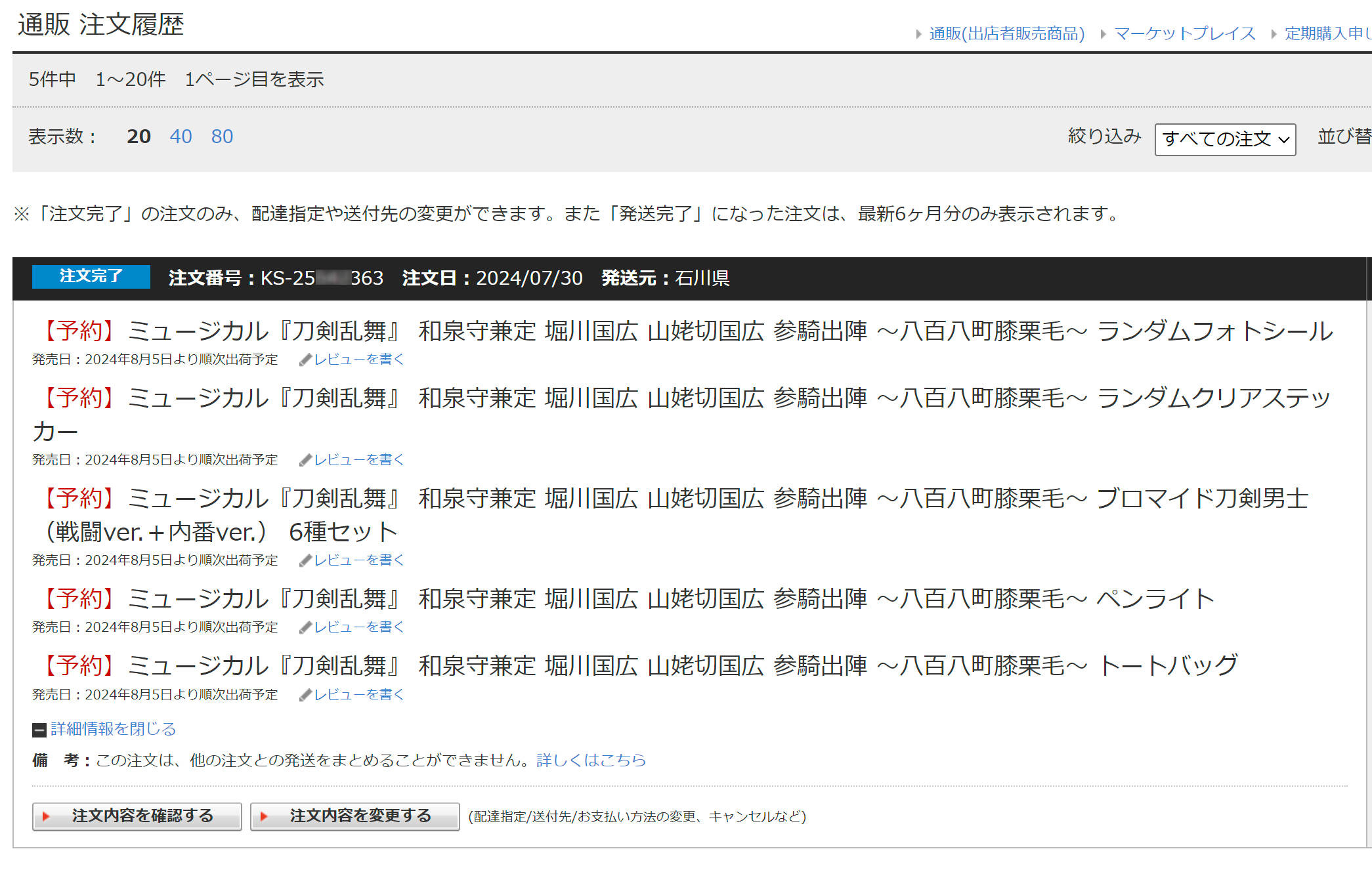Write review for ペンライト item
The height and width of the screenshot is (872, 1372).
[x=358, y=627]
